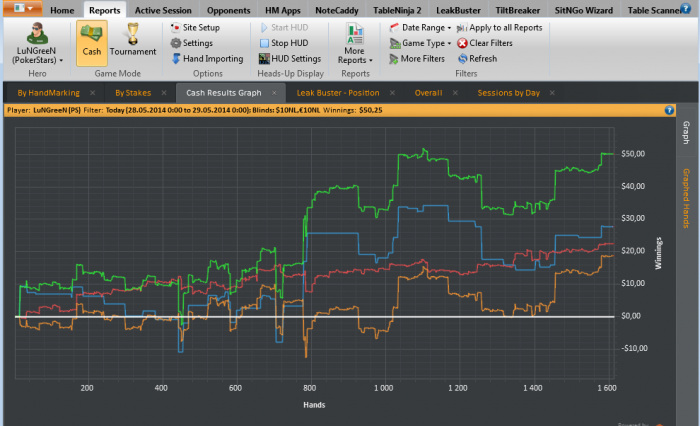Click the $50,00 axis label
This screenshot has width=700, height=426.
(633, 154)
